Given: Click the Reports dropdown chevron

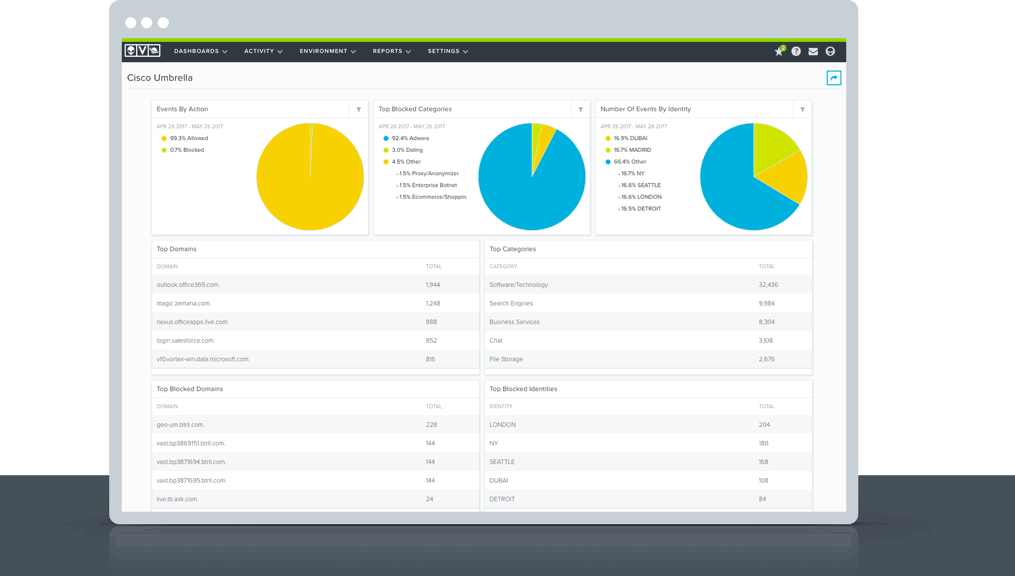Looking at the screenshot, I should pos(408,52).
